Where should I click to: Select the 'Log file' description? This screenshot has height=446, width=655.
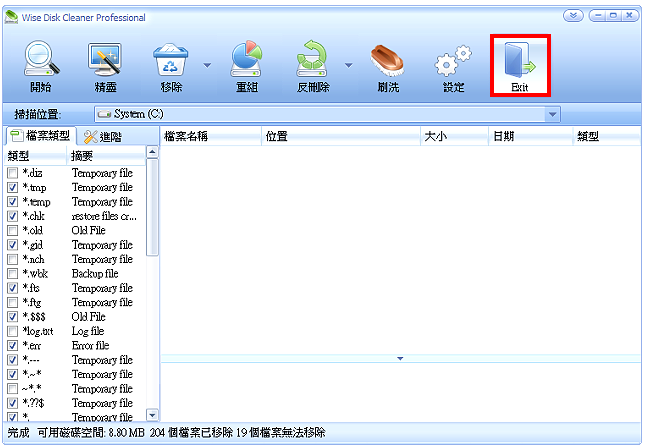88,331
